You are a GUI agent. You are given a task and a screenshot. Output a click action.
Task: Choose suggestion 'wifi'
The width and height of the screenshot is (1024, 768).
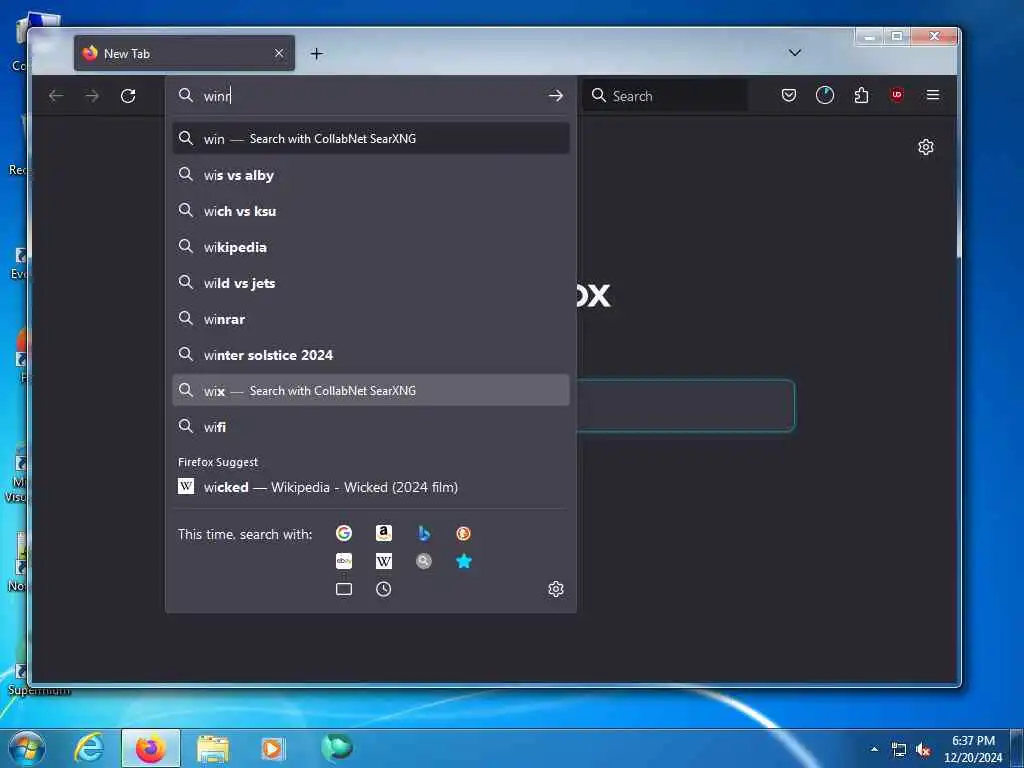pos(371,426)
